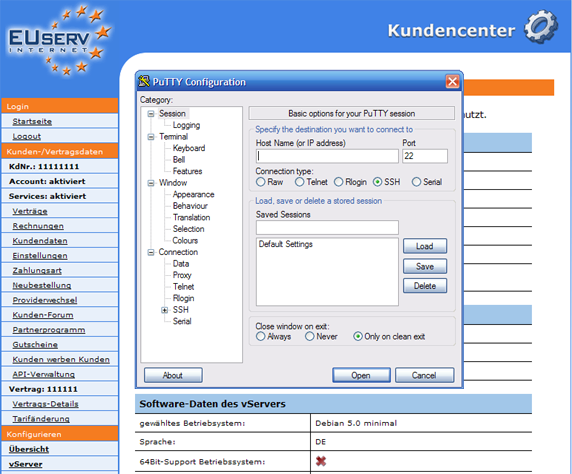Viewport: 572px width, 474px height.
Task: Open Übersicht link under Konfigurieren
Action: pos(29,450)
